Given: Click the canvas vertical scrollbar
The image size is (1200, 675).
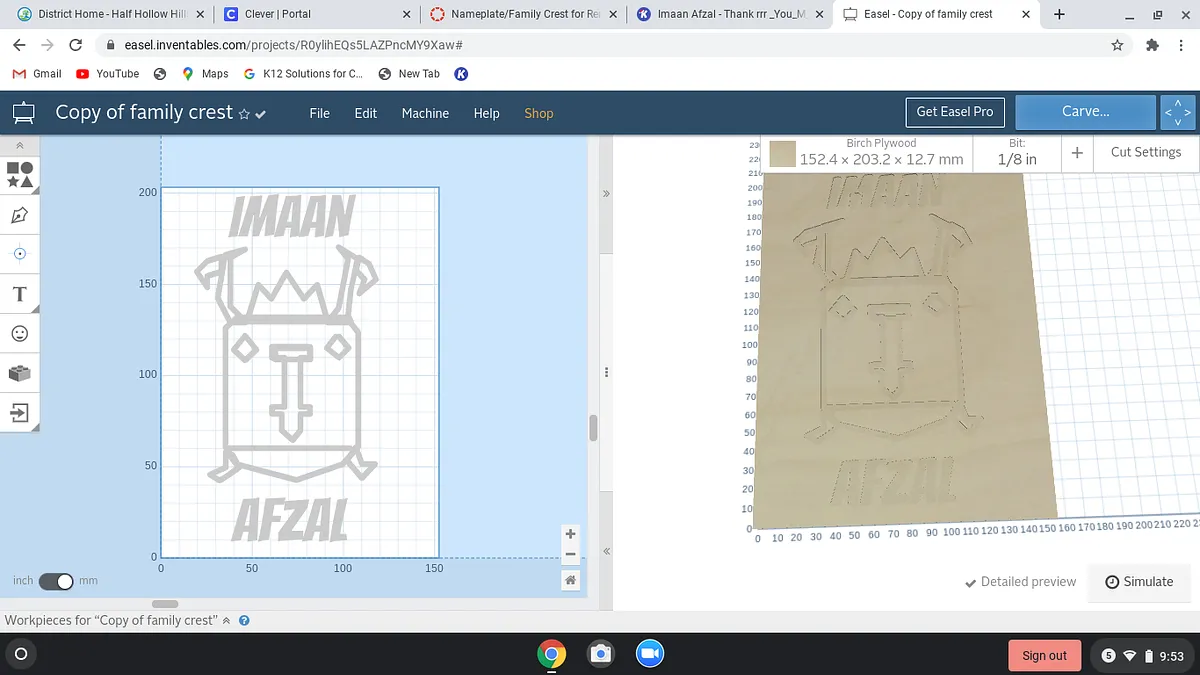Looking at the screenshot, I should (x=593, y=428).
